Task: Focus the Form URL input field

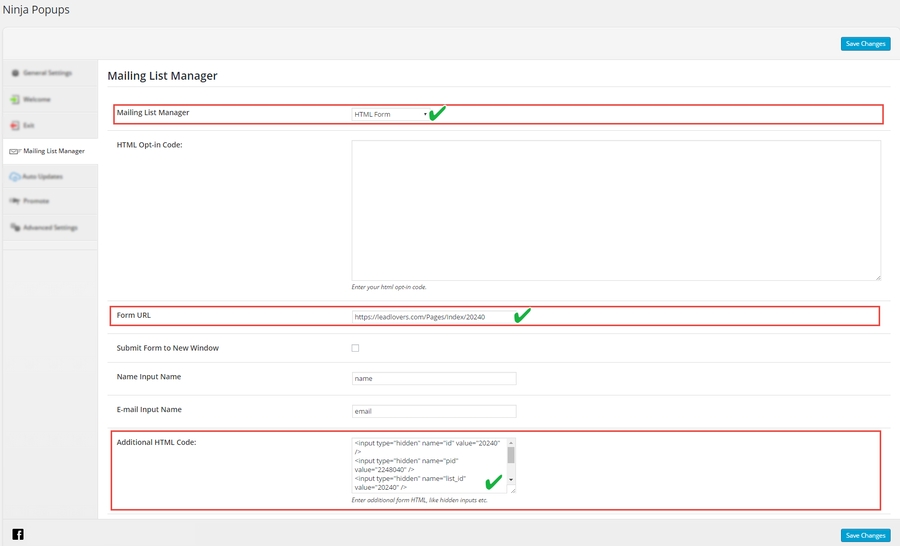Action: click(430, 316)
